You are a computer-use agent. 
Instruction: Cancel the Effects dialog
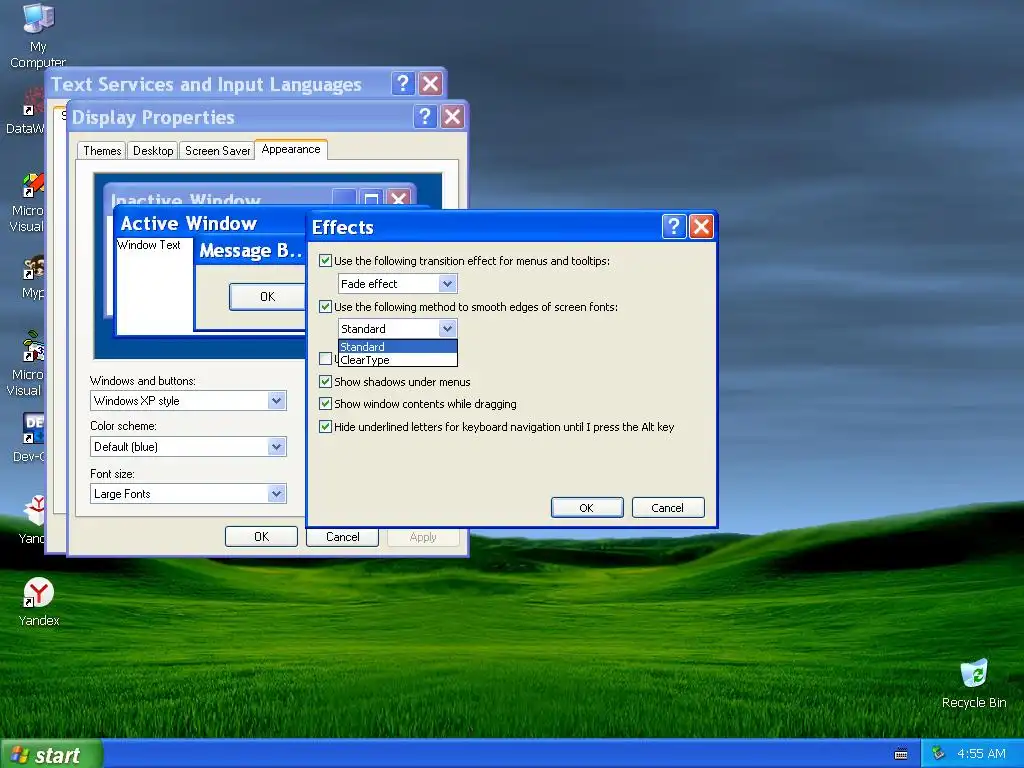click(x=667, y=507)
